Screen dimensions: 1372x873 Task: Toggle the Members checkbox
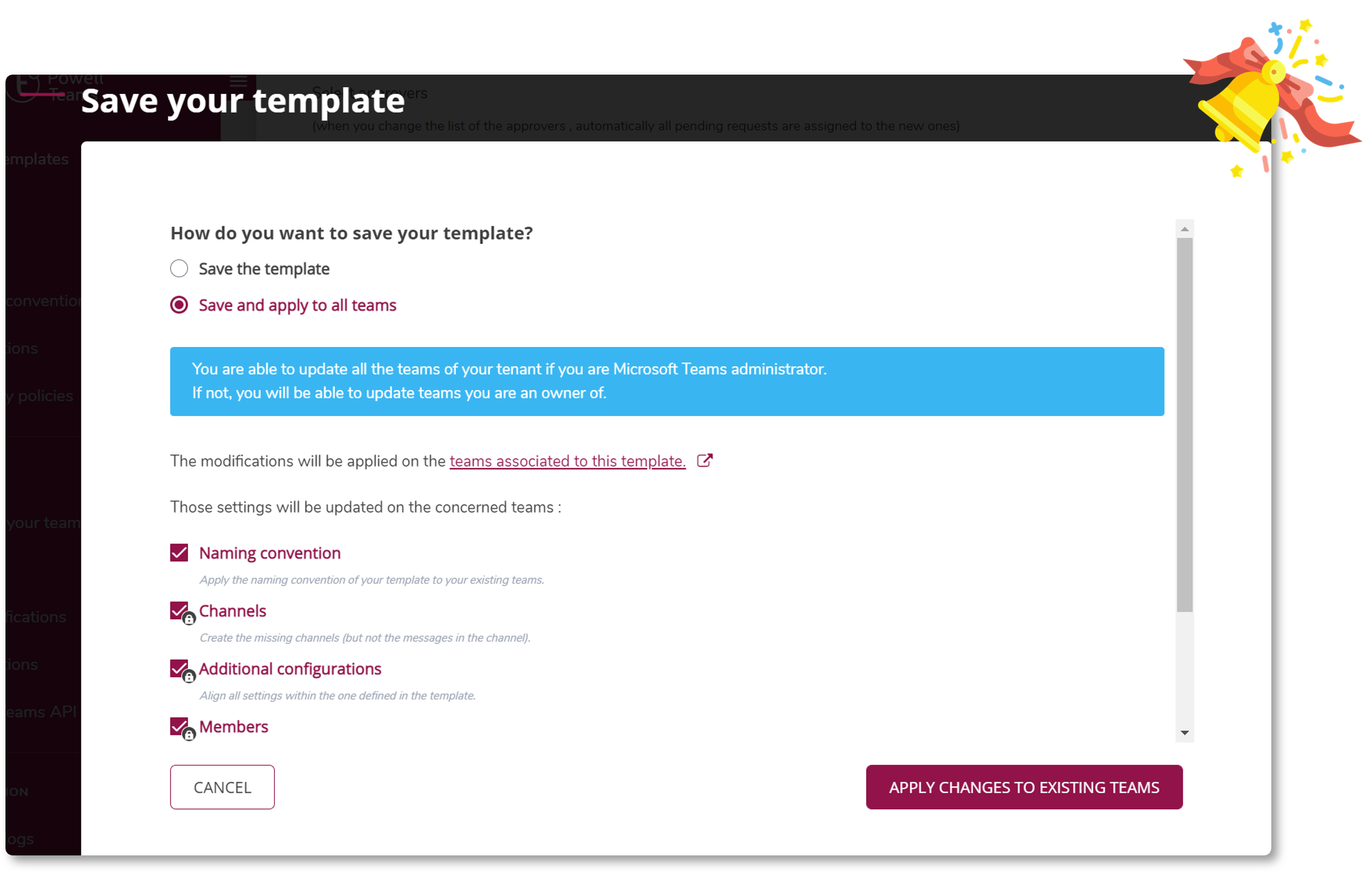179,726
